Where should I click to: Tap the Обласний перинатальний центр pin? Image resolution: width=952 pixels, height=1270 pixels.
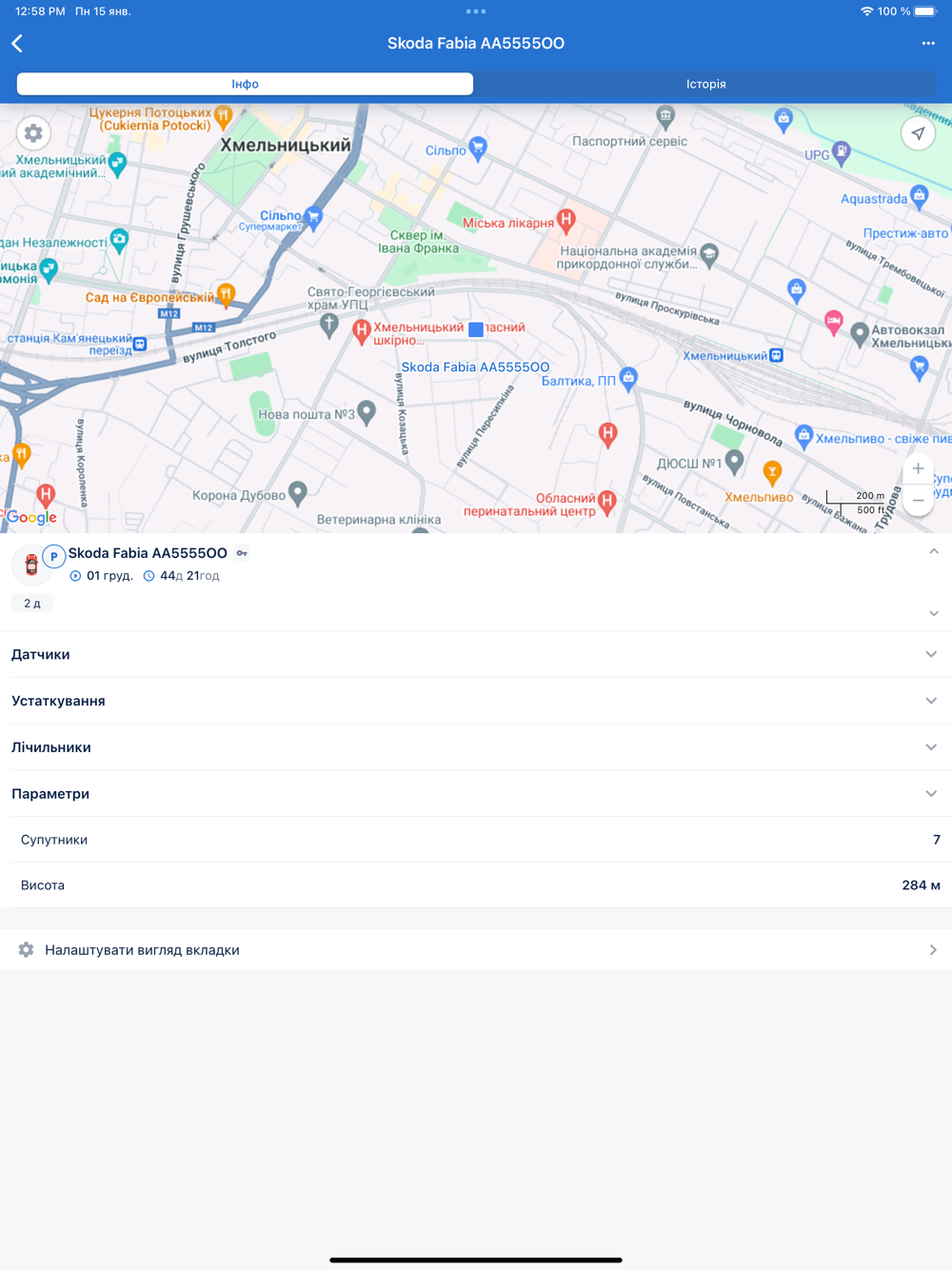tap(607, 501)
